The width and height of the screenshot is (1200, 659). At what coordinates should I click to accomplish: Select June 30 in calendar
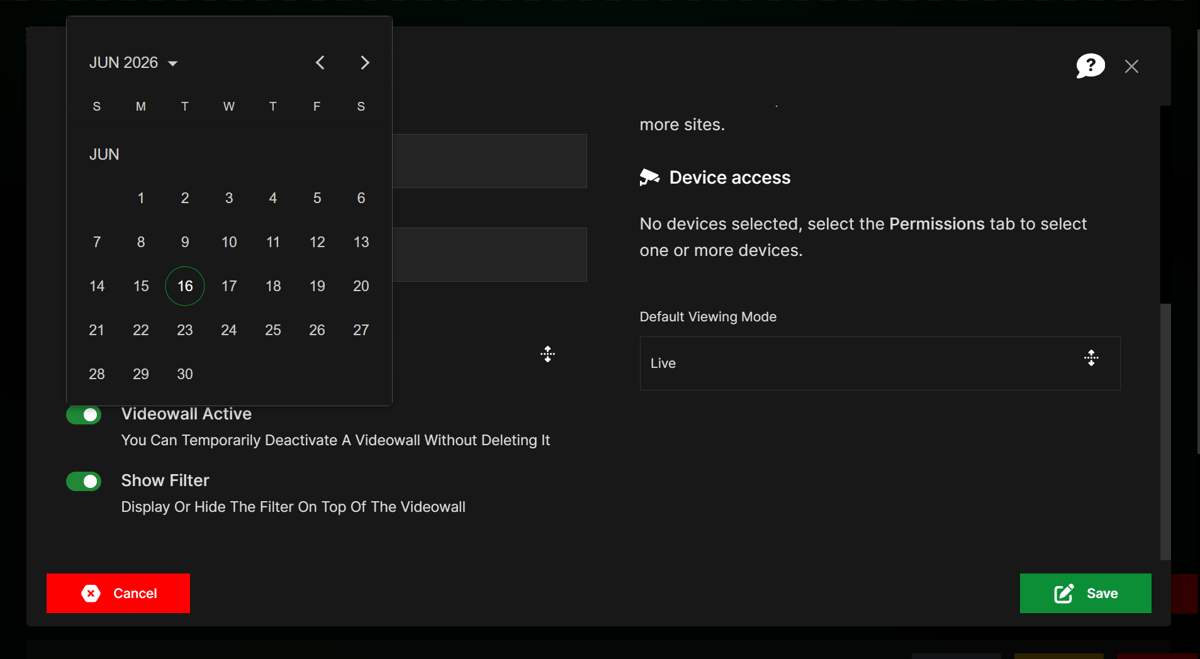[185, 374]
